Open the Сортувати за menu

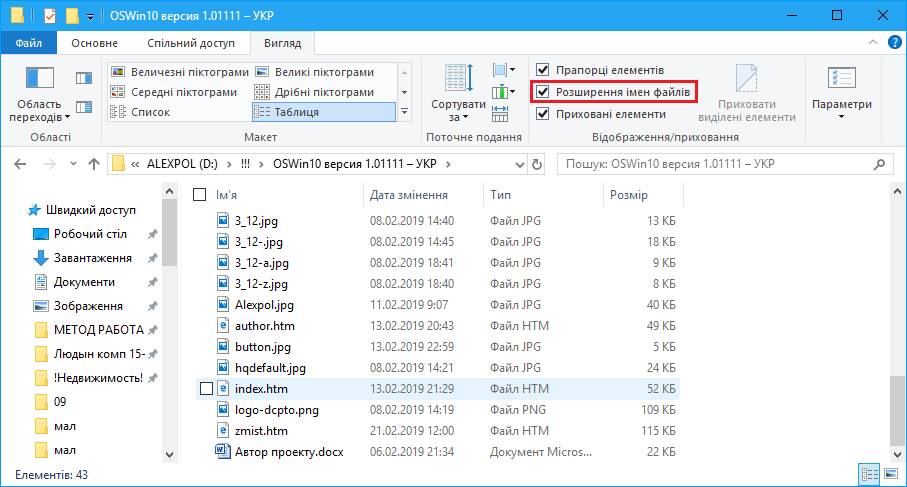(458, 94)
